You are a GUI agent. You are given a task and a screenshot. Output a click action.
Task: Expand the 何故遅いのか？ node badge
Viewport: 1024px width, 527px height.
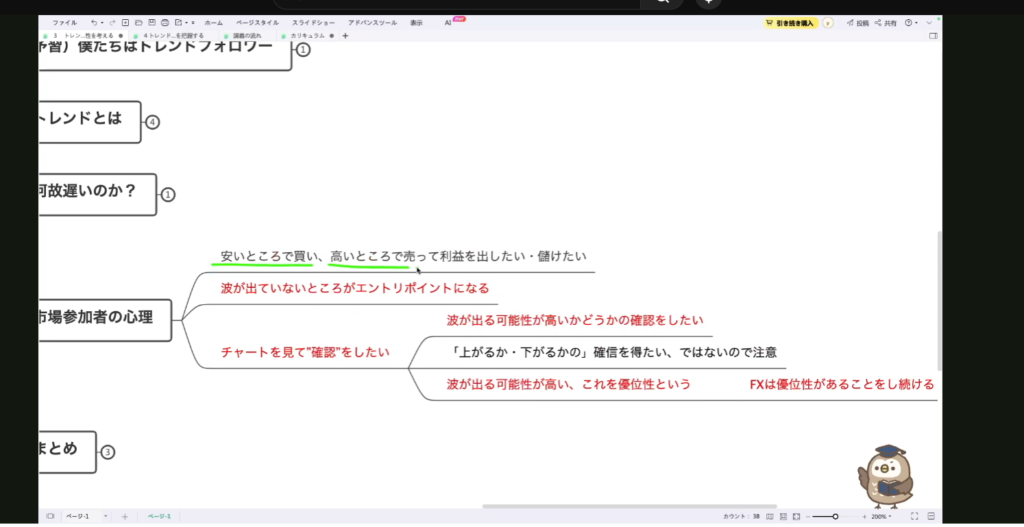click(168, 194)
